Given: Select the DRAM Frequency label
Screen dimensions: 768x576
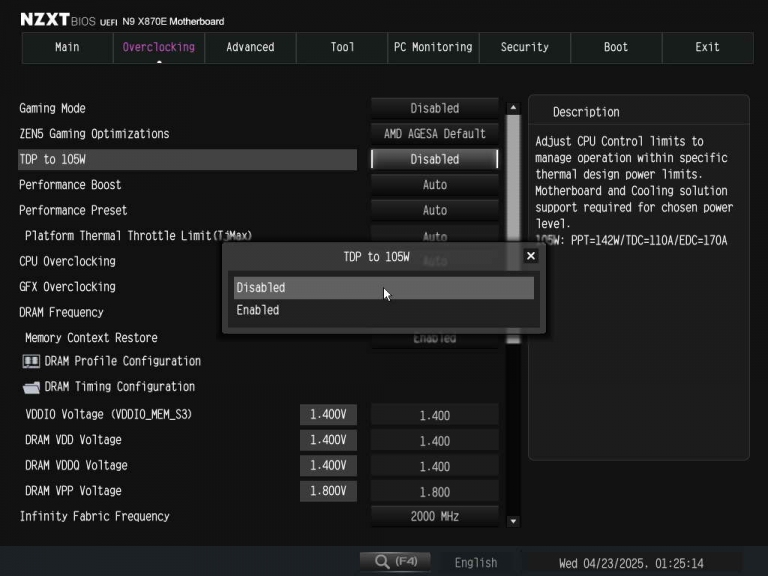Looking at the screenshot, I should pyautogui.click(x=61, y=312).
